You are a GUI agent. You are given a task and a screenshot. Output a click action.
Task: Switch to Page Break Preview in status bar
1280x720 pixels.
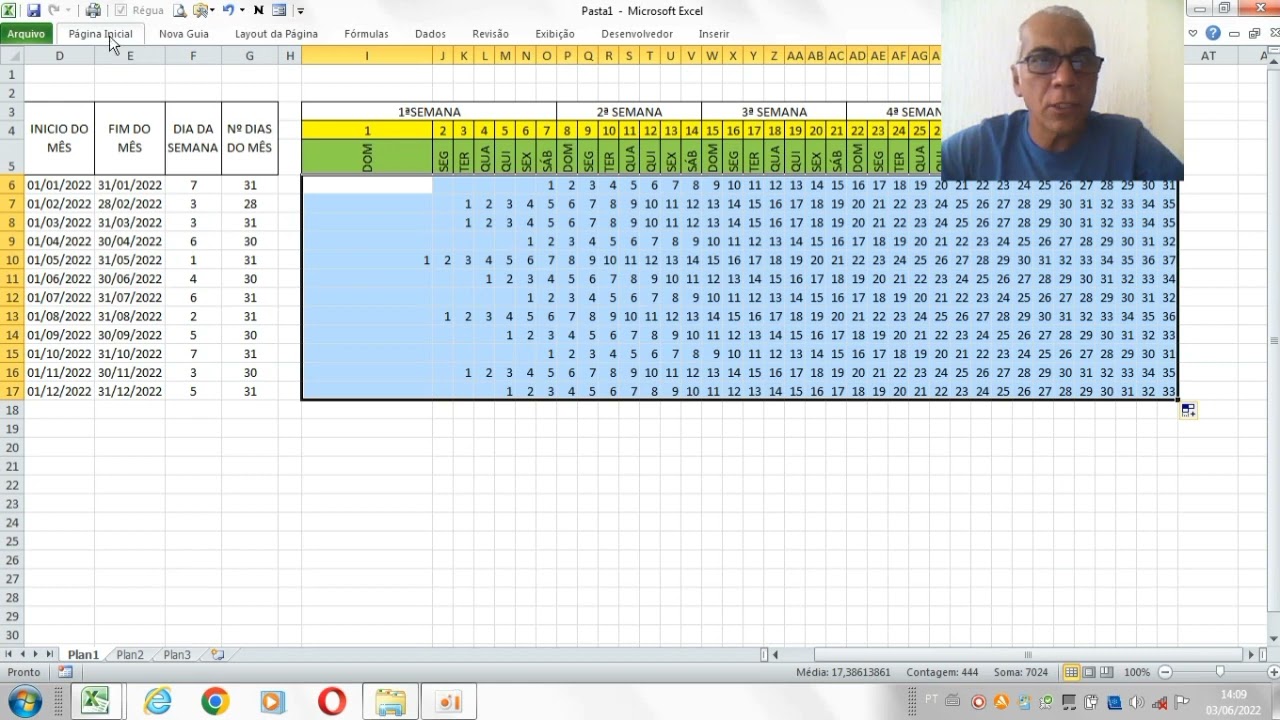(x=1108, y=672)
